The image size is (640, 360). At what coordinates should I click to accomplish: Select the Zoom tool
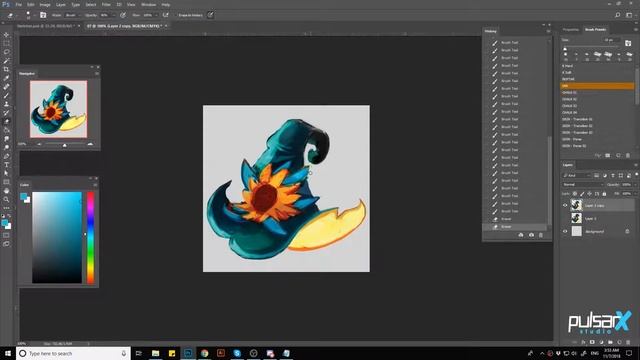pos(6,200)
